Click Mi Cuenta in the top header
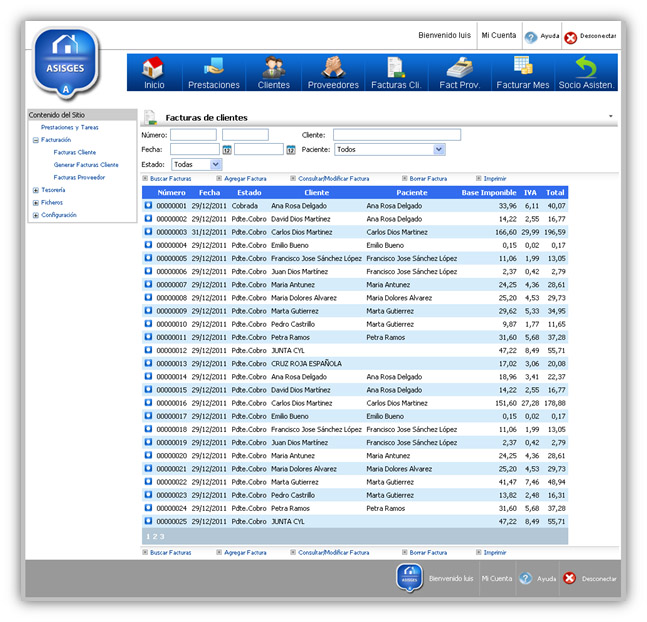The width and height of the screenshot is (647, 622). coord(499,35)
